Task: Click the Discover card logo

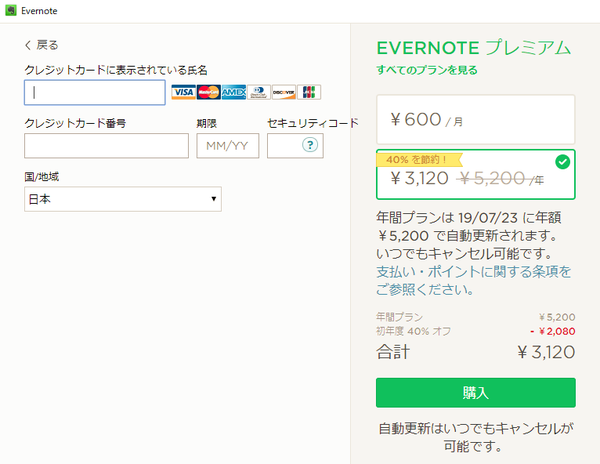Action: point(284,92)
